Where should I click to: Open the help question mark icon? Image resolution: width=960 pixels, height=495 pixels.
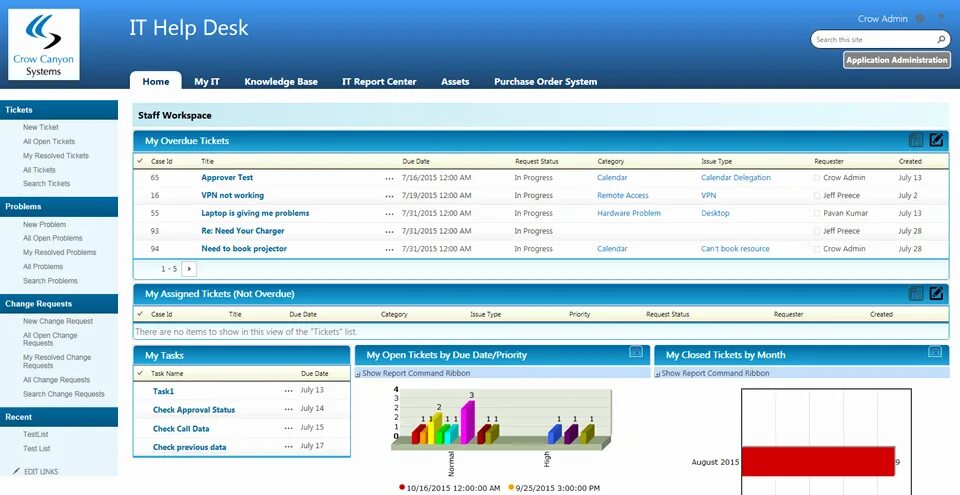pos(940,18)
